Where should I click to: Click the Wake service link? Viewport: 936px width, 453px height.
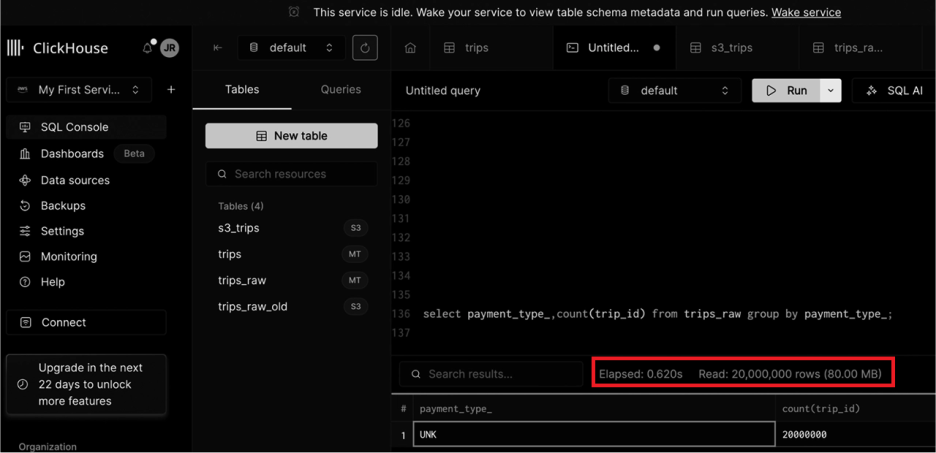tap(806, 12)
